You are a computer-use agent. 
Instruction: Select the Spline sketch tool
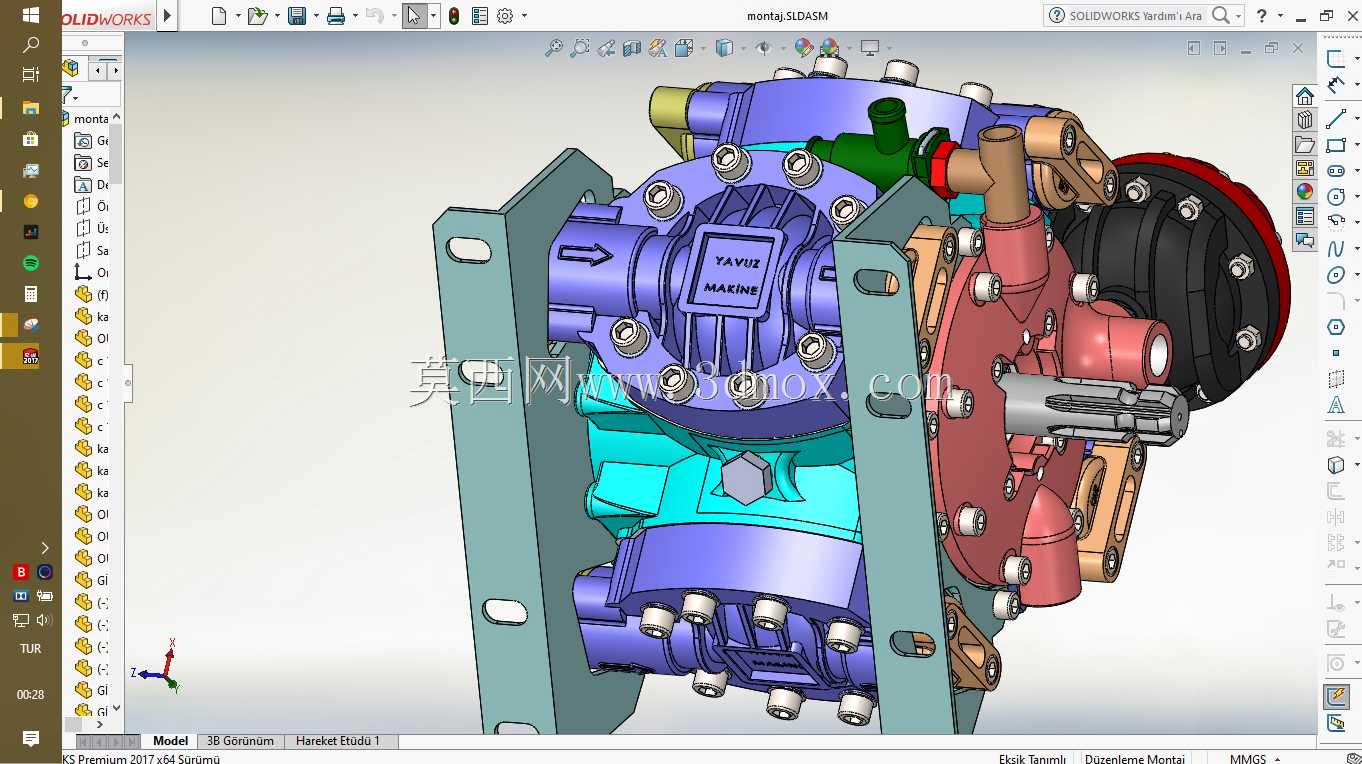click(x=1336, y=249)
